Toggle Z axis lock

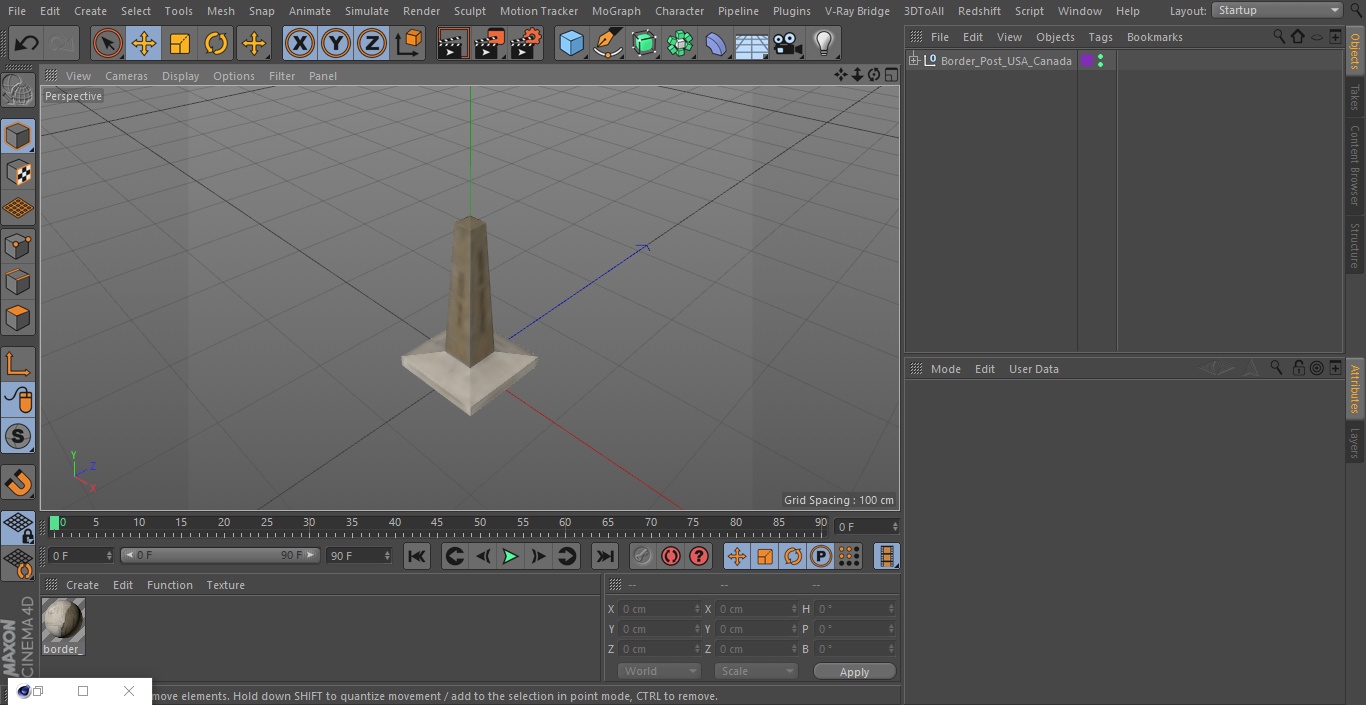tap(372, 43)
